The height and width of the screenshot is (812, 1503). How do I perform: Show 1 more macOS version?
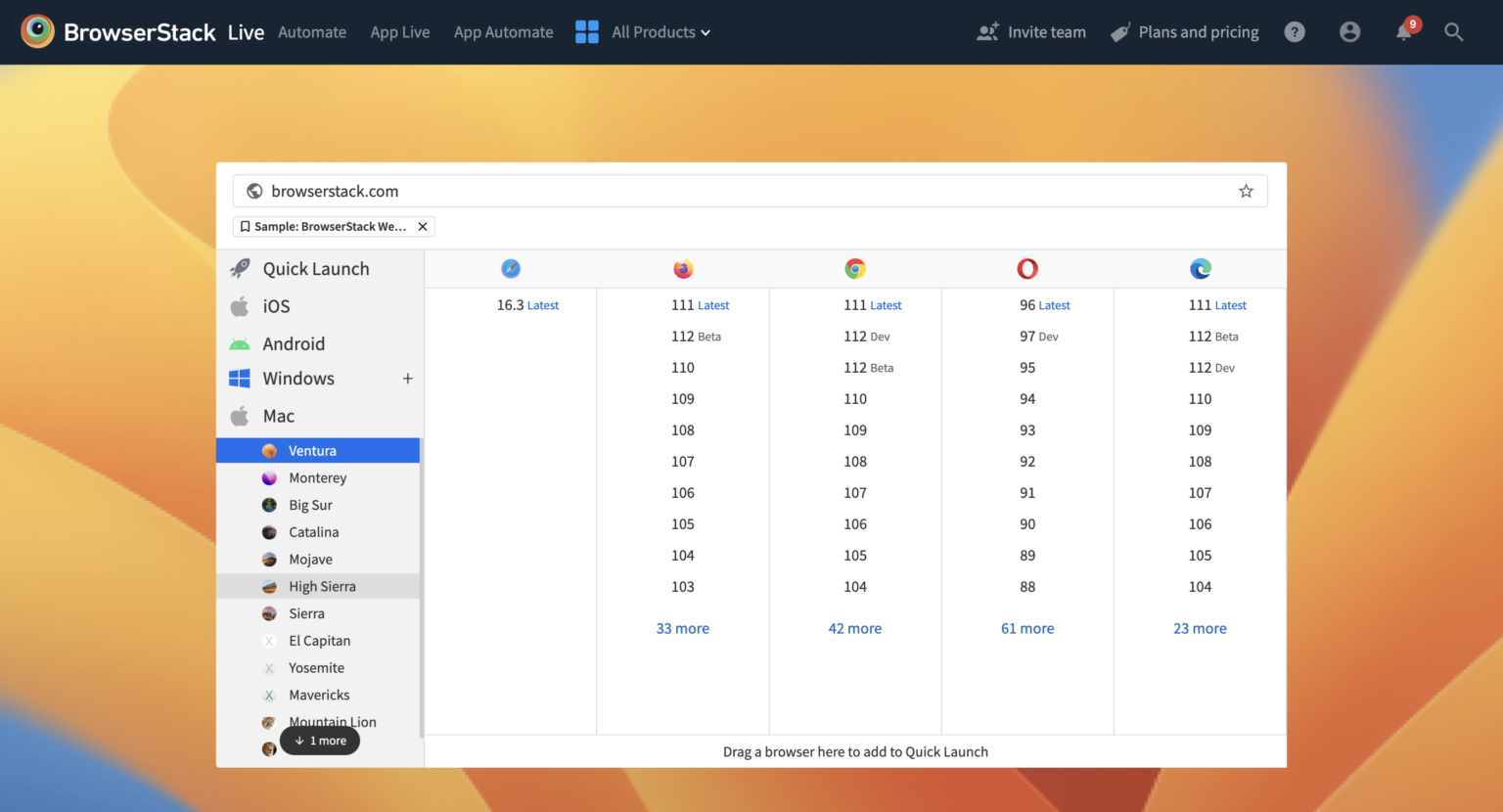pos(320,741)
